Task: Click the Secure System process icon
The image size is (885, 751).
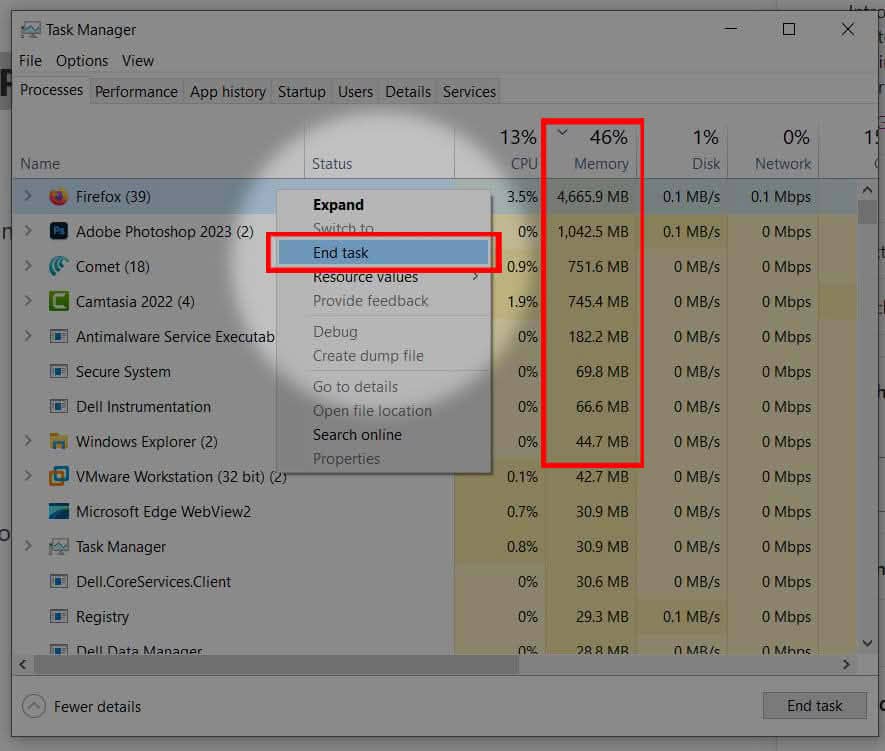Action: (57, 372)
